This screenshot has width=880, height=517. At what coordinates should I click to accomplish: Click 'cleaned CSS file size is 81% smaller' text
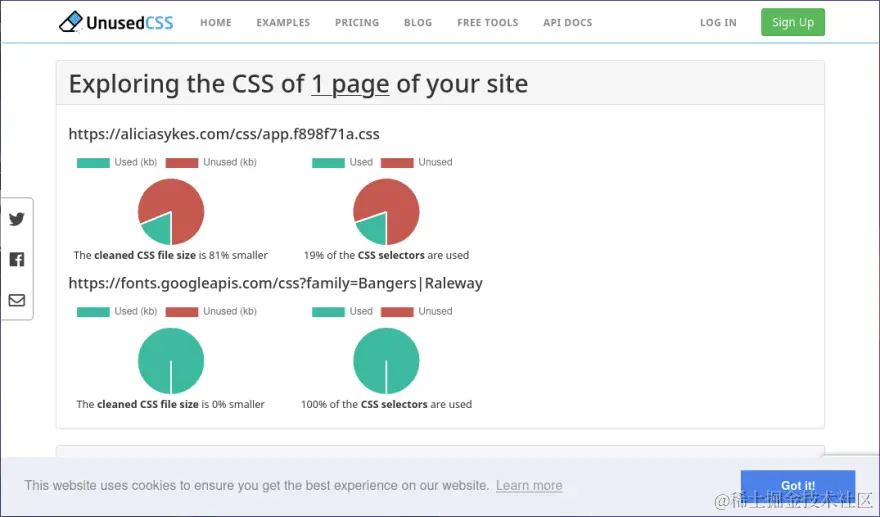point(171,255)
